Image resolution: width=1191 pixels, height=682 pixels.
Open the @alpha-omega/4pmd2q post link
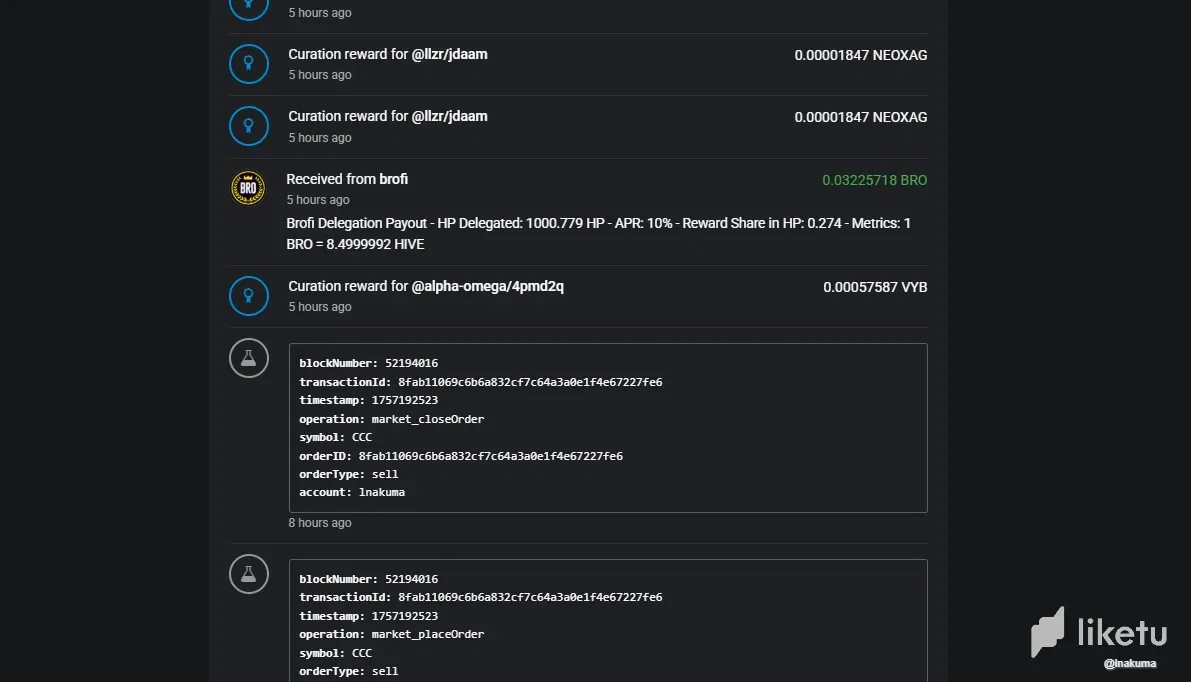click(487, 286)
